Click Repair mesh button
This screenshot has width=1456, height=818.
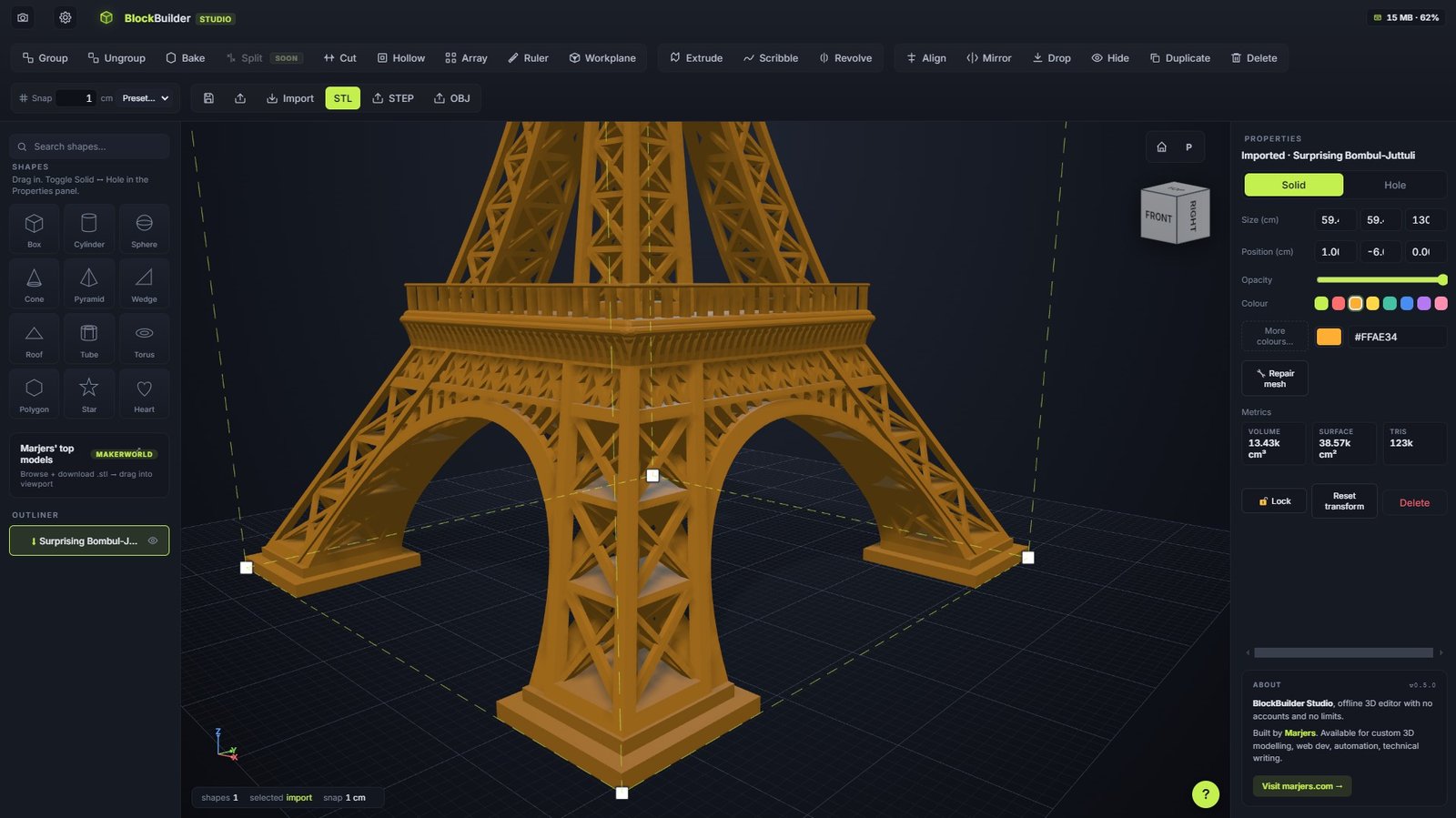pos(1275,379)
